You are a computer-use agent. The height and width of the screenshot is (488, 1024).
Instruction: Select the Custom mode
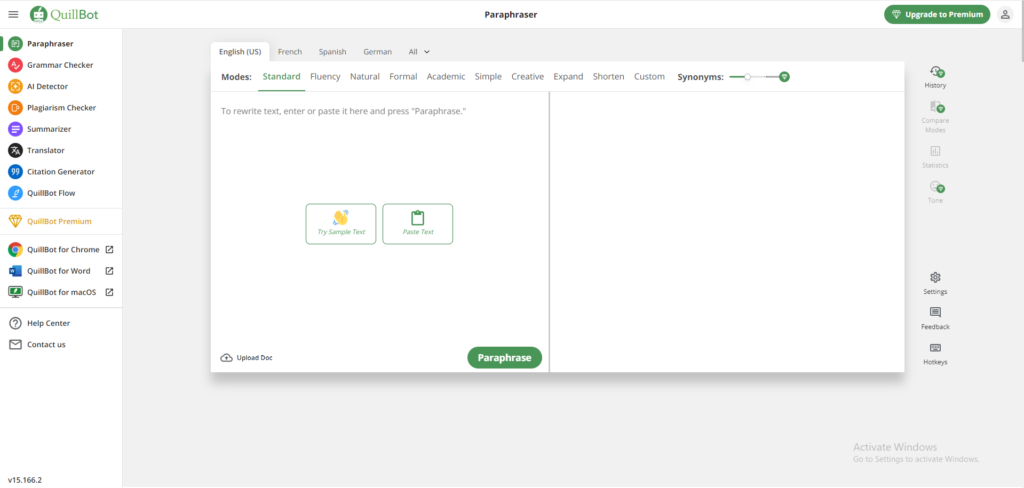click(x=649, y=76)
